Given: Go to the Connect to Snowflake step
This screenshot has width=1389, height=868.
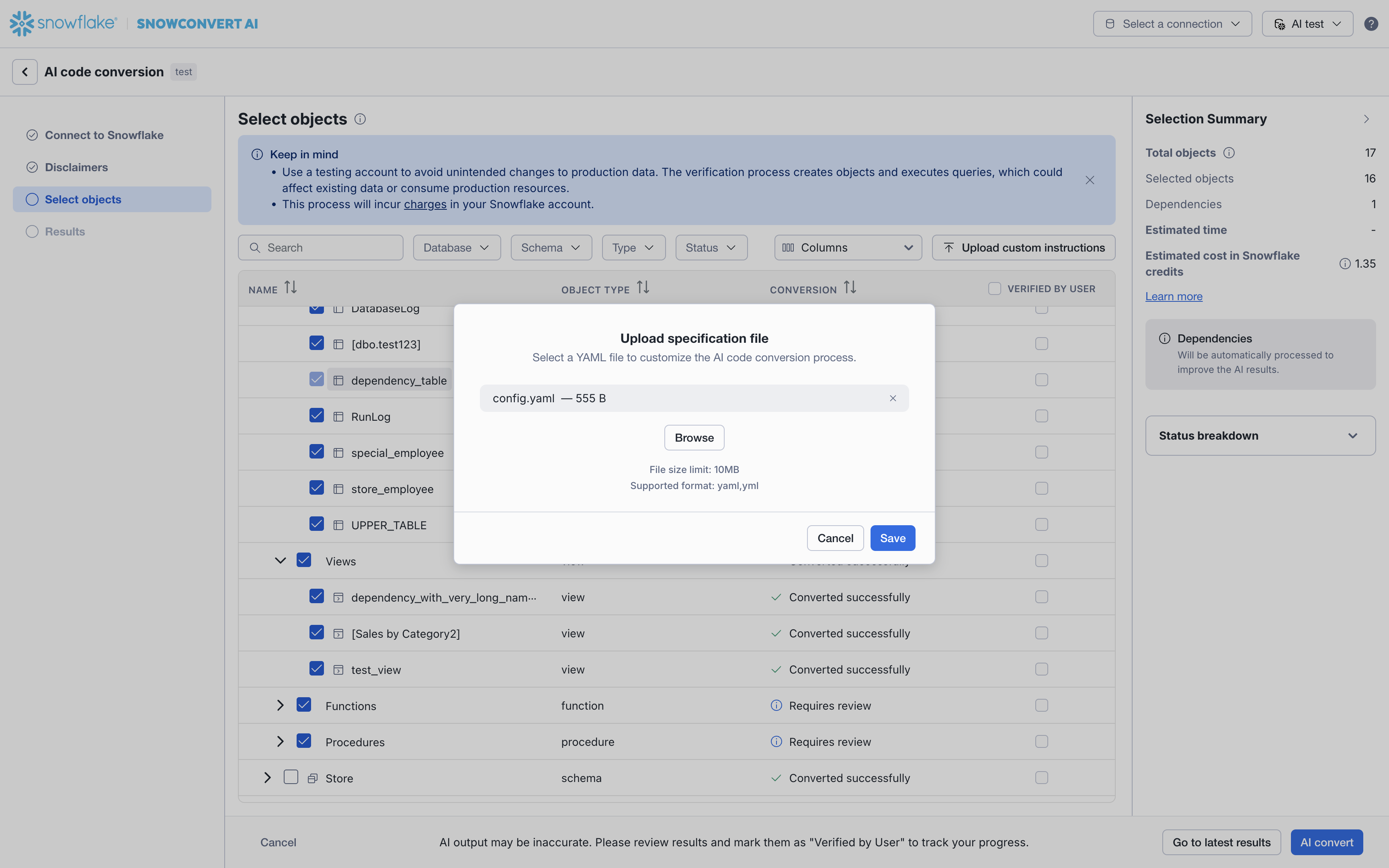Looking at the screenshot, I should pos(104,135).
